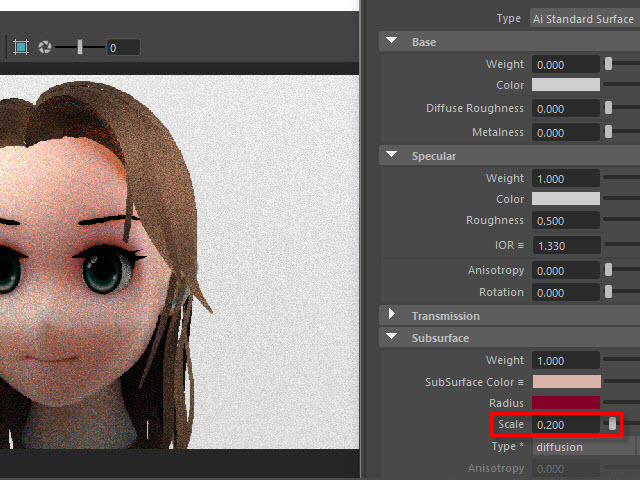Open the Ai Standard Surface type dropdown

[x=584, y=19]
